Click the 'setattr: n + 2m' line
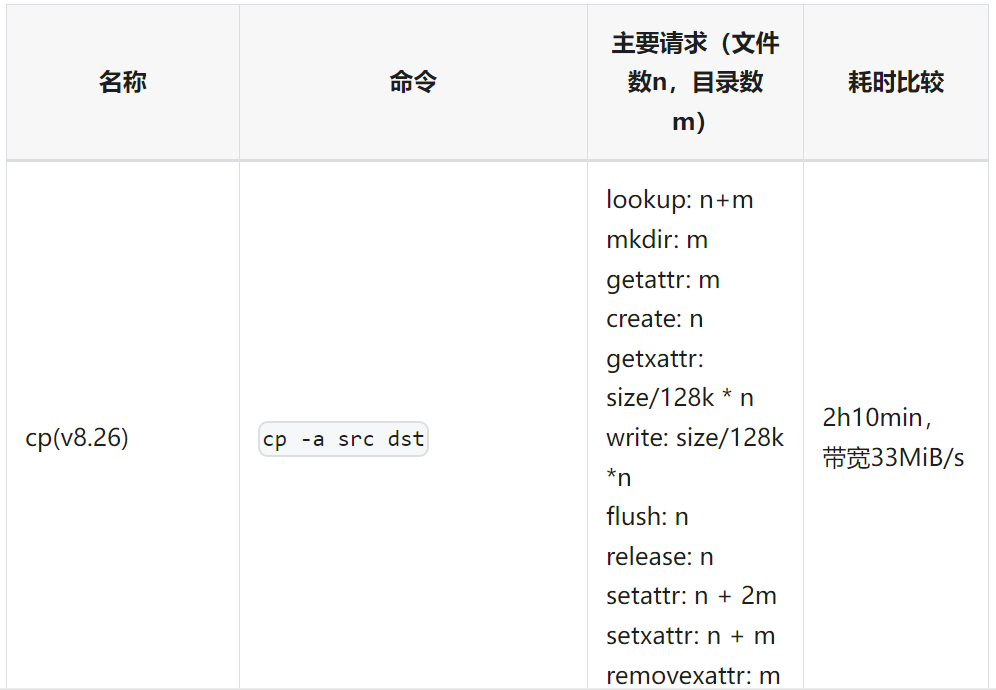The height and width of the screenshot is (690, 996). click(x=691, y=596)
